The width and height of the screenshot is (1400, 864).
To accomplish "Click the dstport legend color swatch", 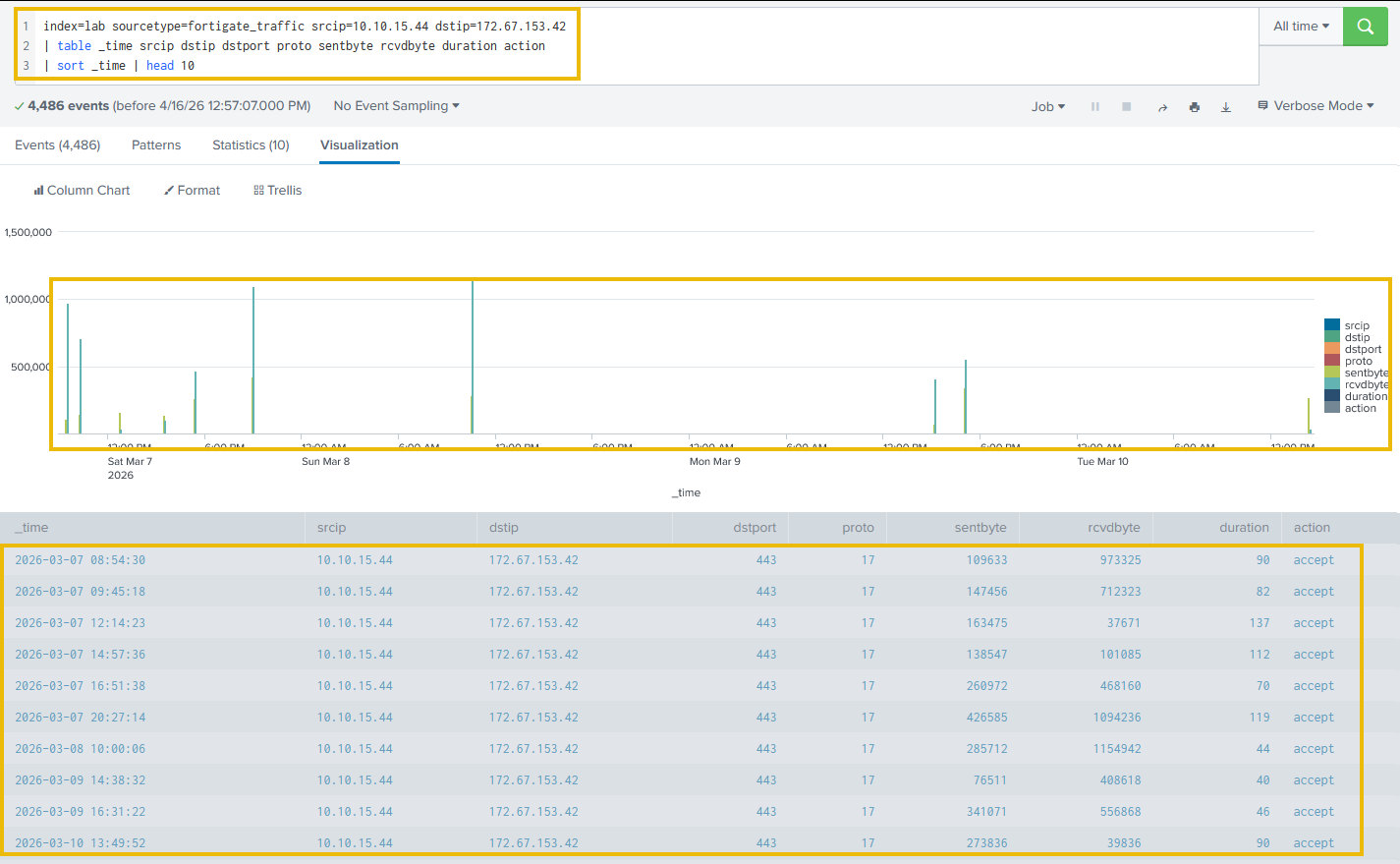I will [x=1332, y=349].
